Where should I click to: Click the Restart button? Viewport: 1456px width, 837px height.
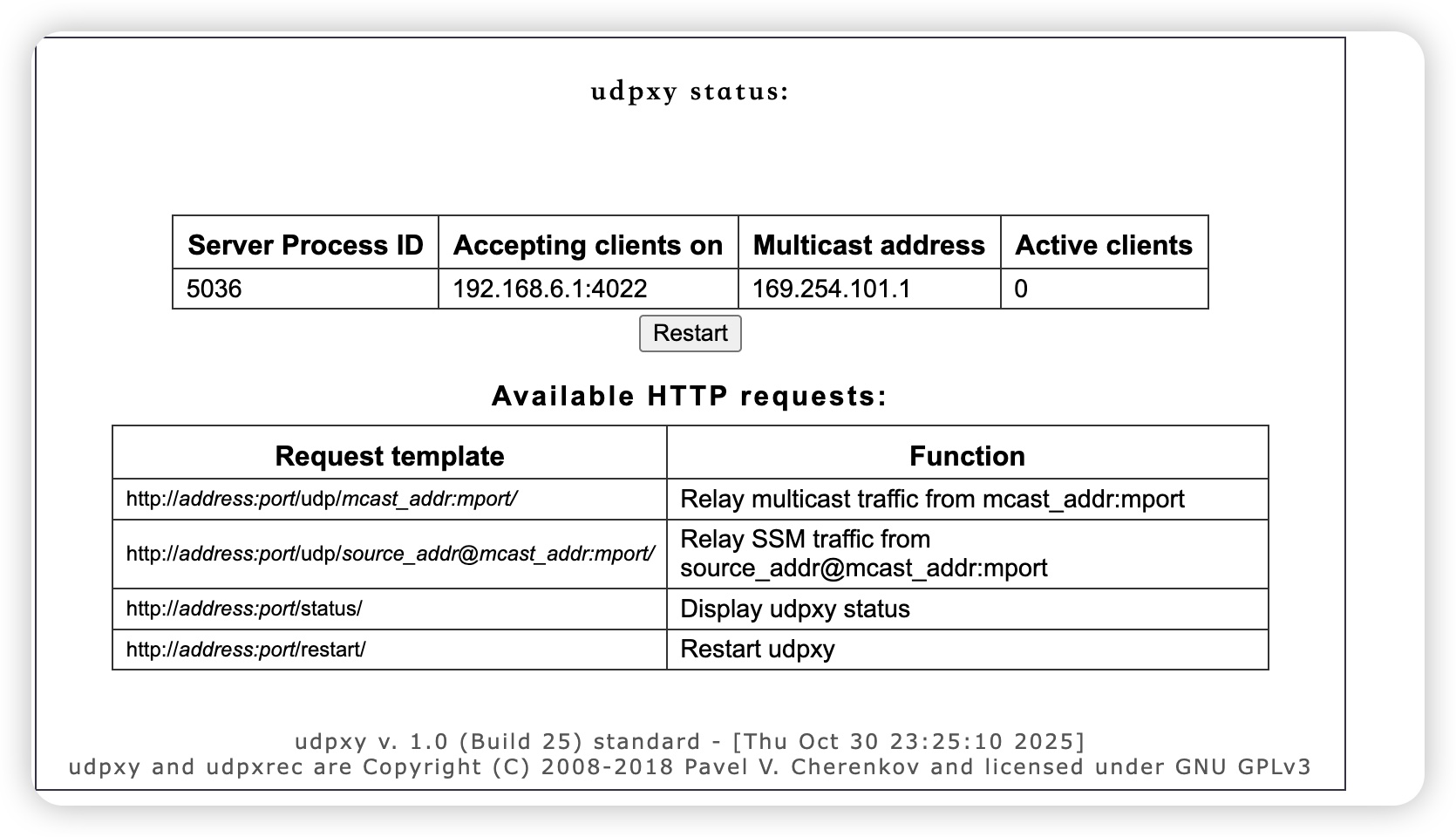tap(690, 333)
